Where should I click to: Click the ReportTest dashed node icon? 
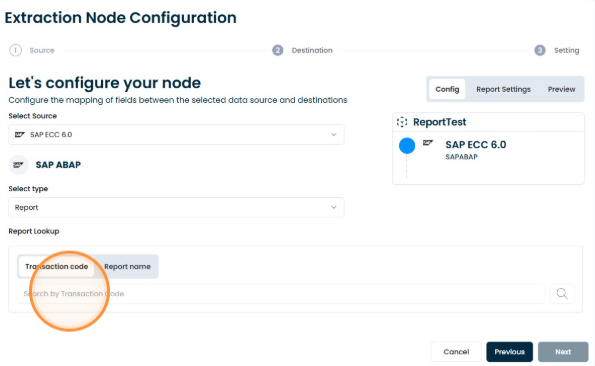coord(402,122)
